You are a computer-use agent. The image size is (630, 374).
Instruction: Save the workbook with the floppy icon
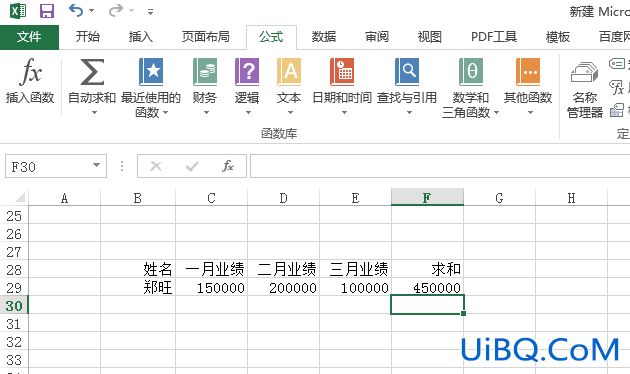coord(47,11)
